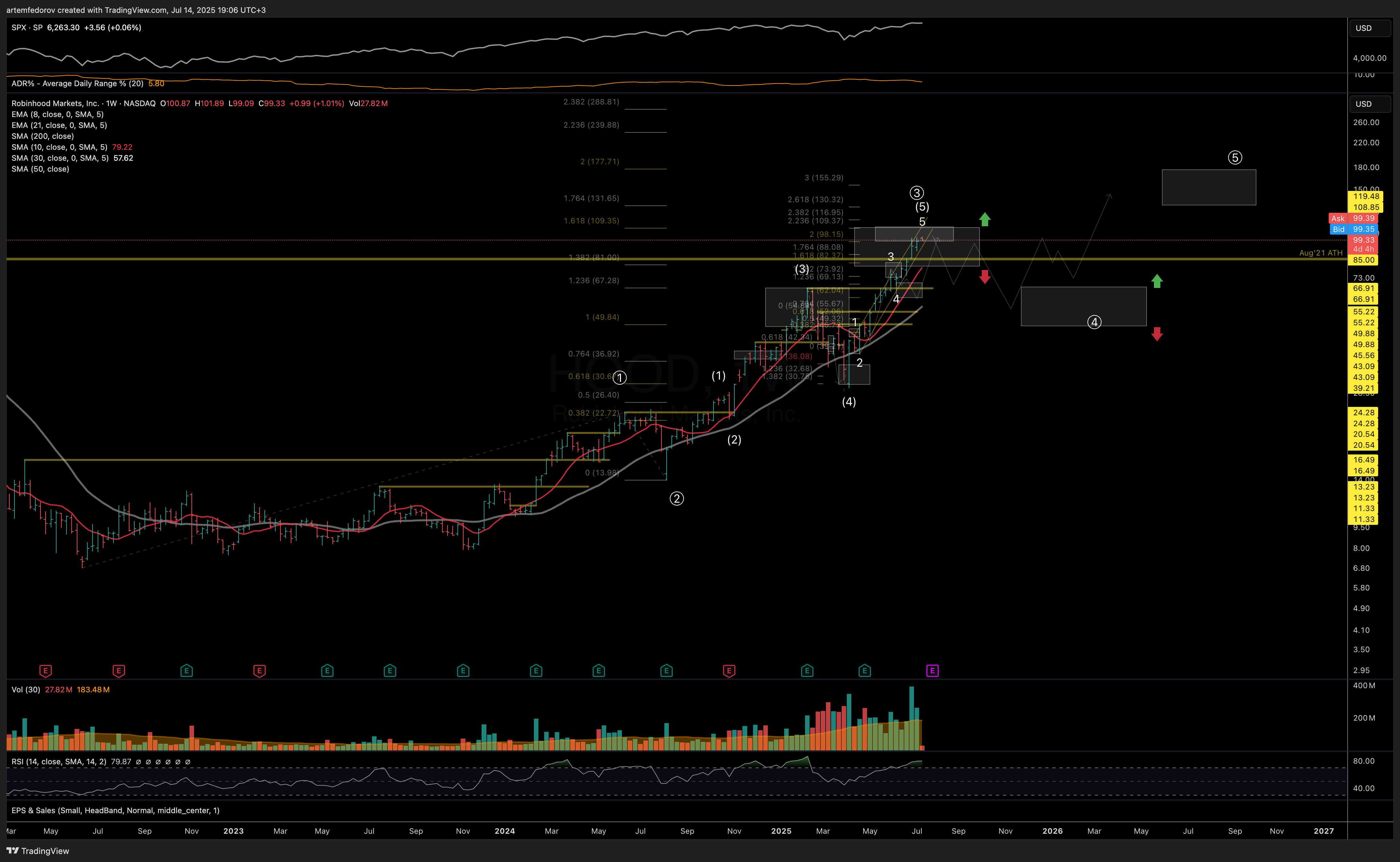Click the Aug'21 ATH line label
The width and height of the screenshot is (1400, 862).
point(1321,253)
